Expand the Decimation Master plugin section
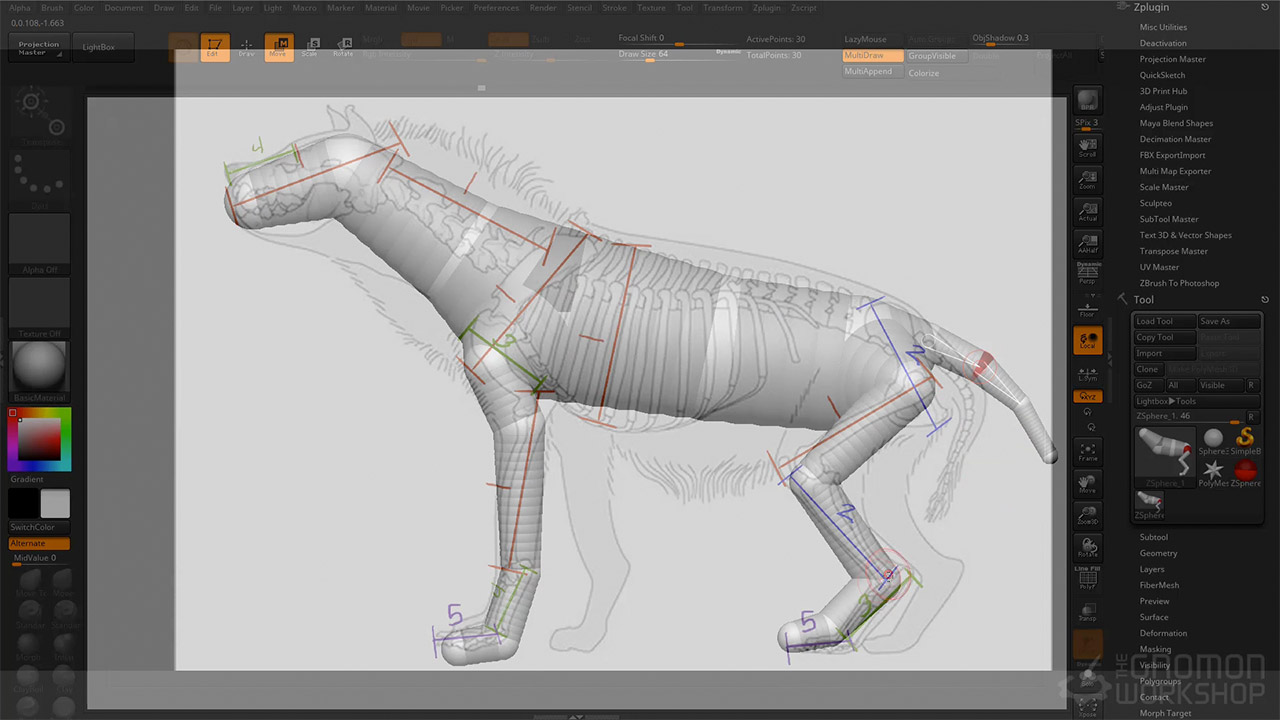 [x=1175, y=139]
